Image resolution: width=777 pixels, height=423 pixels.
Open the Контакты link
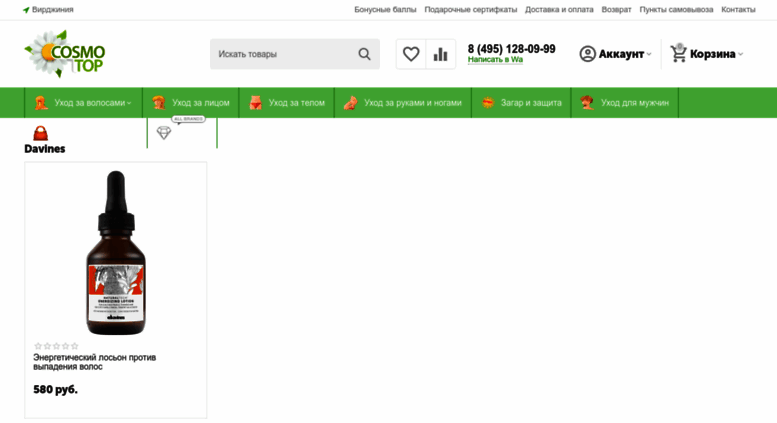[738, 9]
